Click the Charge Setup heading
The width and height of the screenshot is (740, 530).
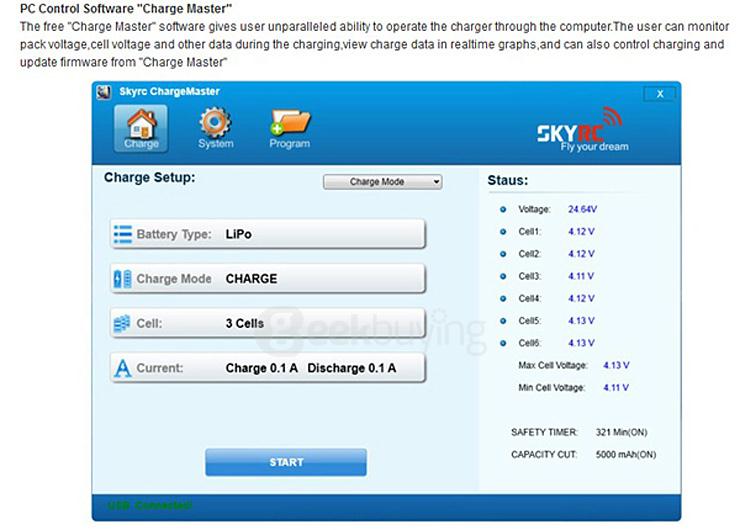point(150,177)
